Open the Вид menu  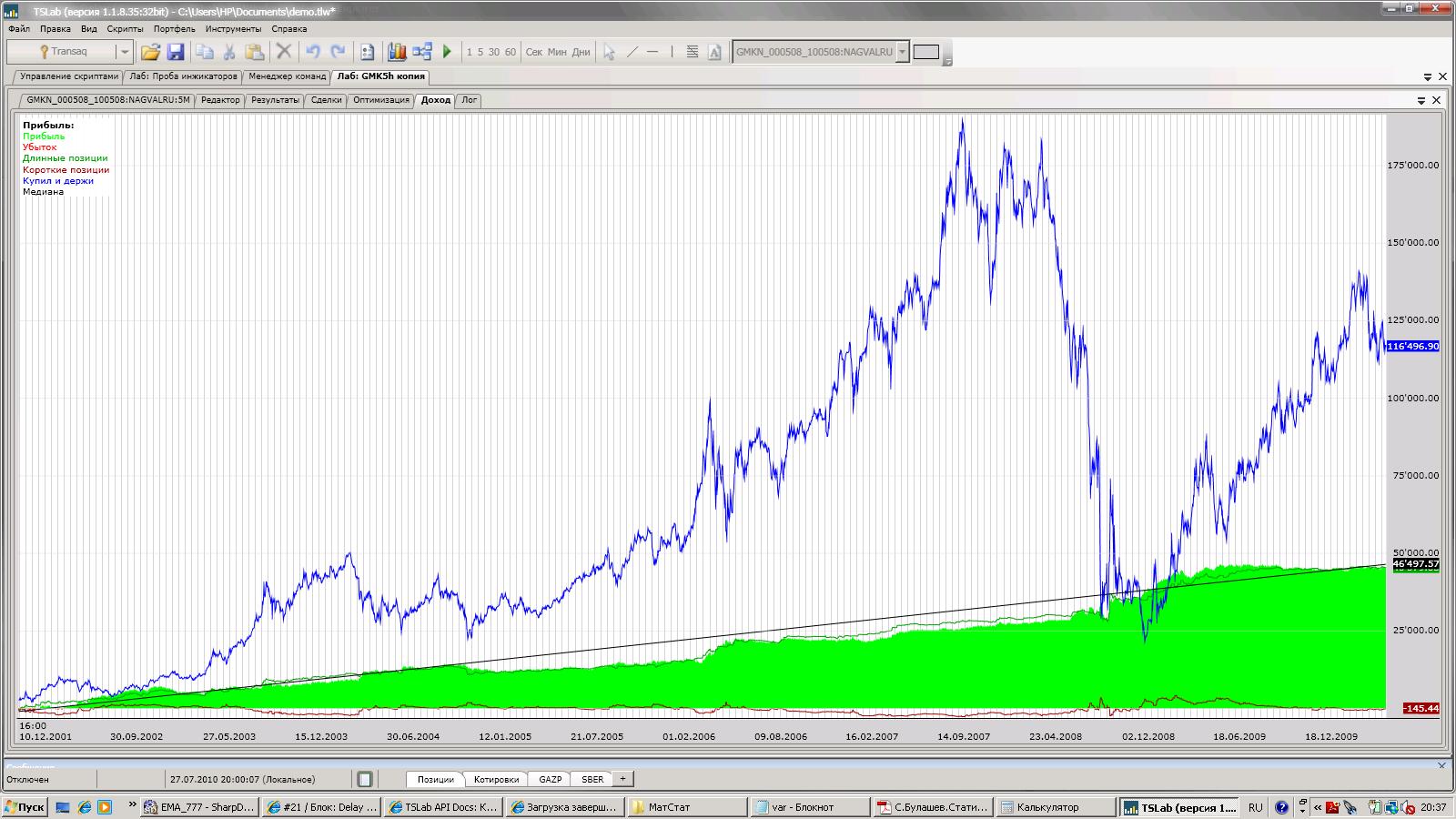(89, 29)
